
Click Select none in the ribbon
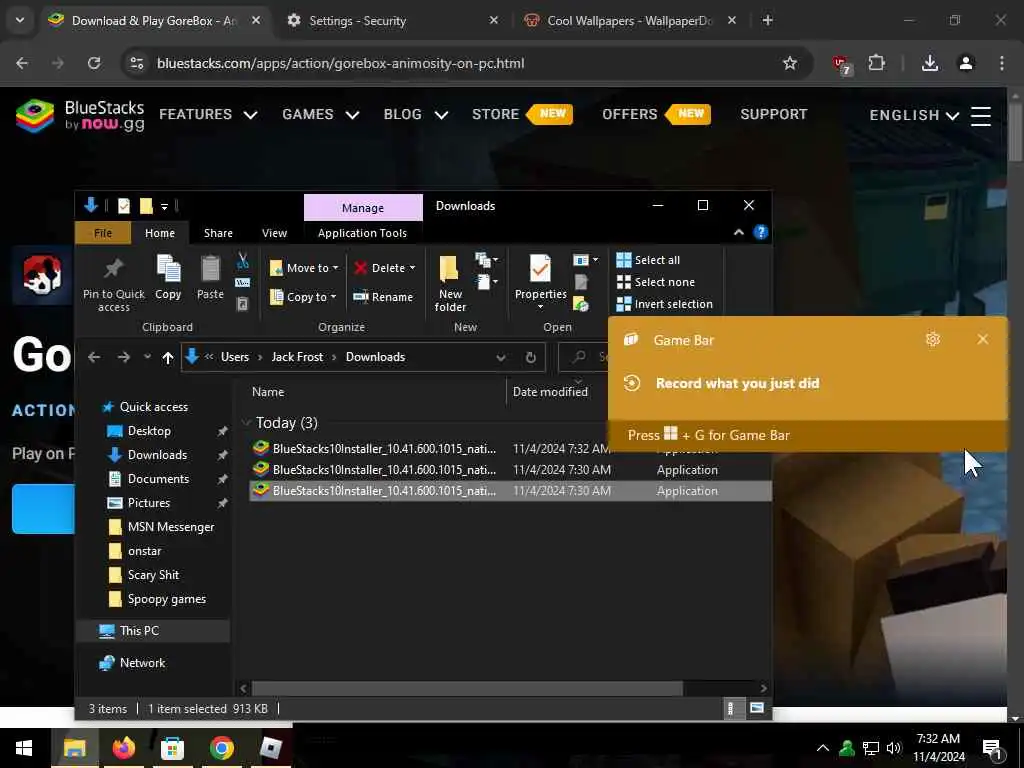pos(656,282)
